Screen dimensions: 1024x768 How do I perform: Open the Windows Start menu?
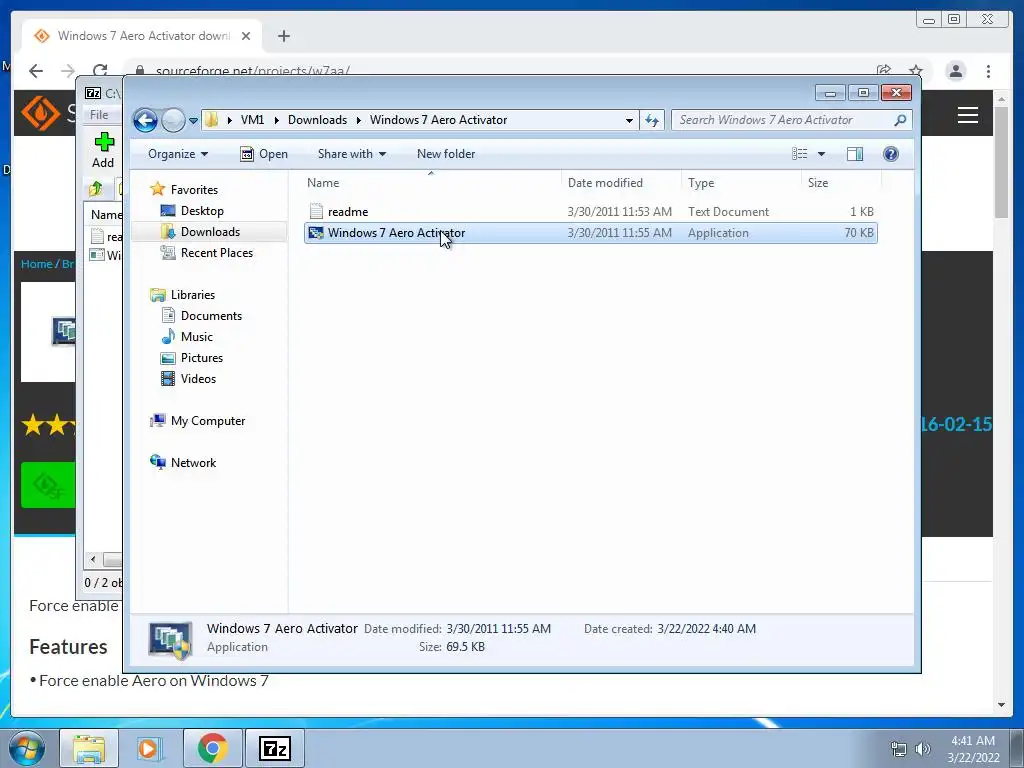pos(26,748)
